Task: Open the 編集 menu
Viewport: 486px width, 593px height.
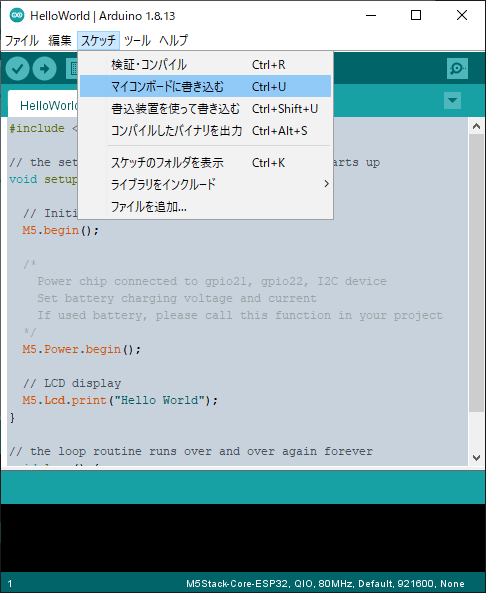Action: pos(60,40)
